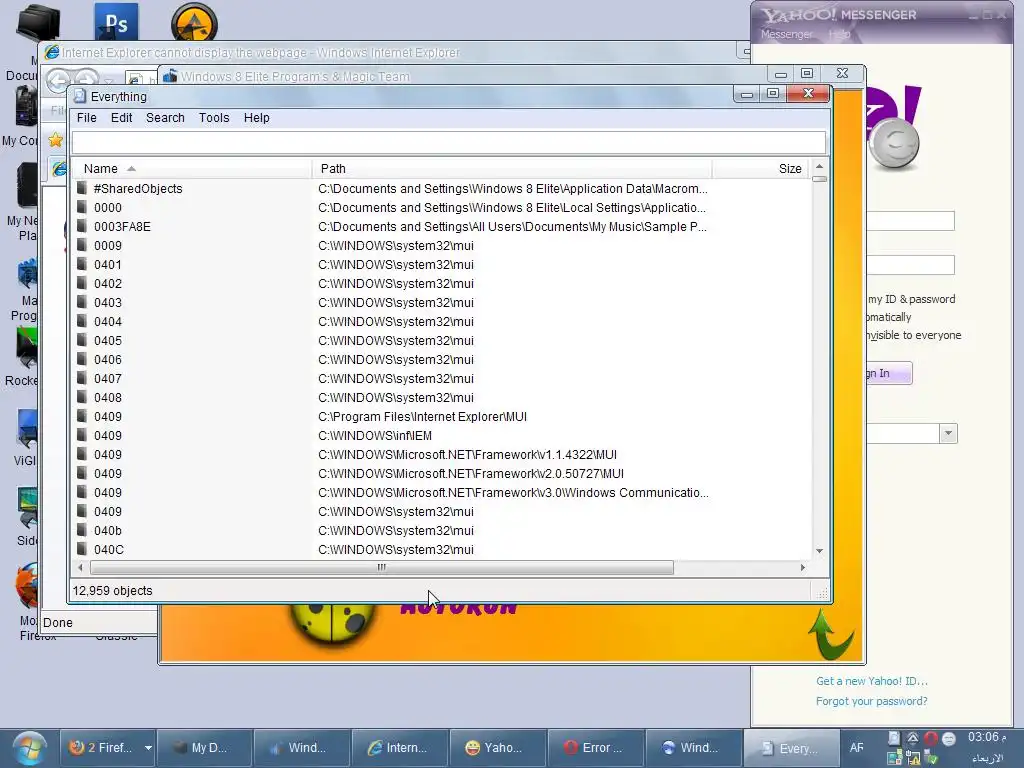Image resolution: width=1024 pixels, height=768 pixels.
Task: Open the orange triangle player desktop icon
Action: (194, 24)
